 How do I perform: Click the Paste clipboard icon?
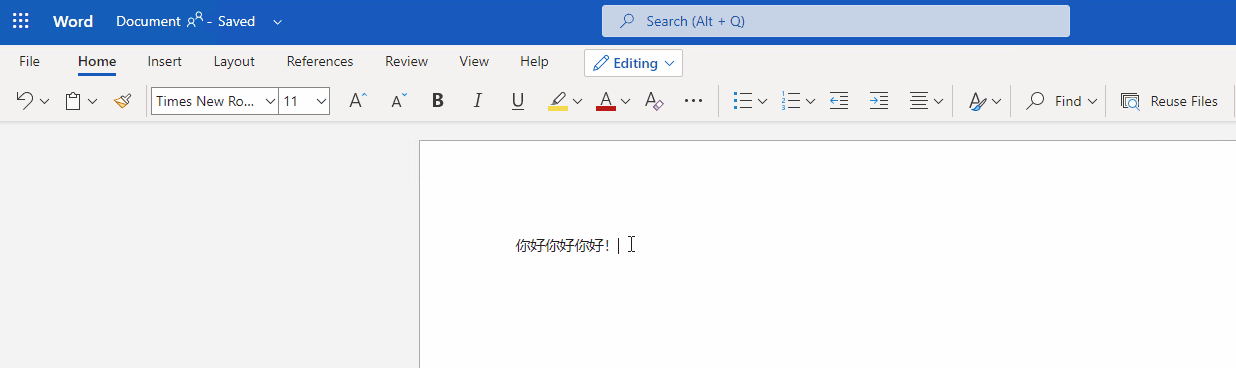tap(73, 101)
